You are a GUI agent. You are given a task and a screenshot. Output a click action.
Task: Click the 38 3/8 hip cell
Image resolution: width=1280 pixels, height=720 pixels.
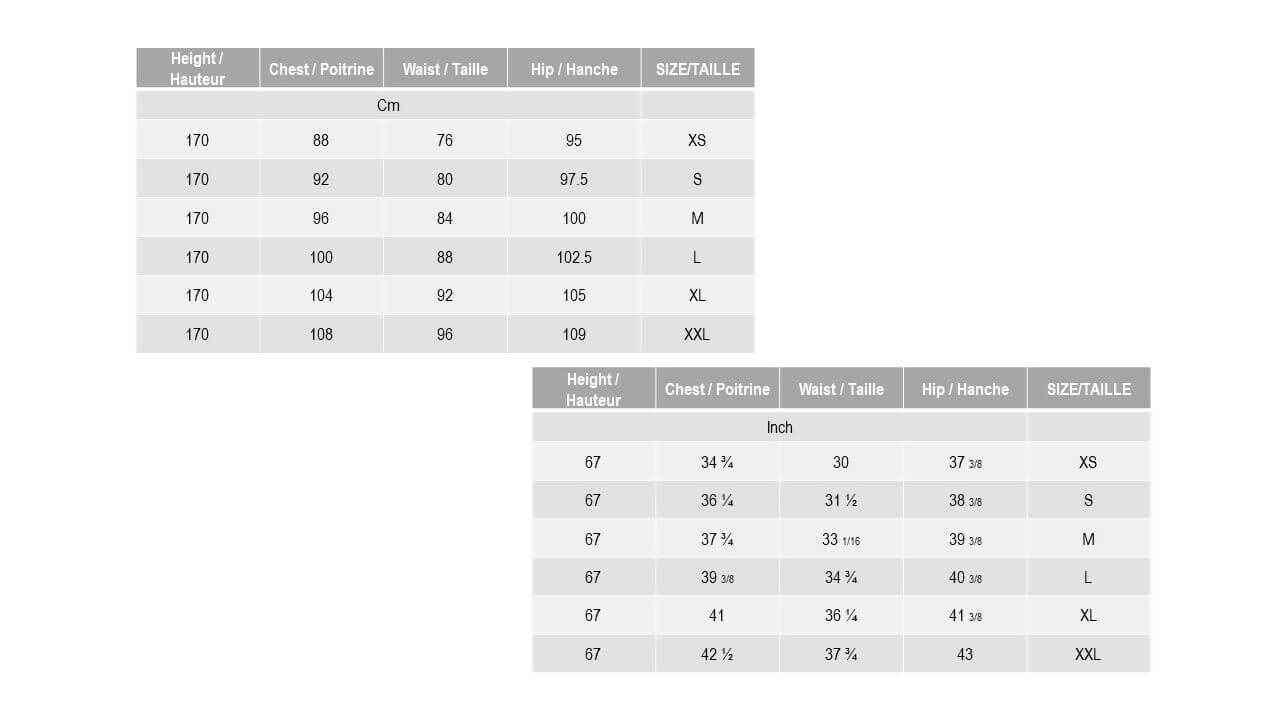pyautogui.click(x=964, y=500)
